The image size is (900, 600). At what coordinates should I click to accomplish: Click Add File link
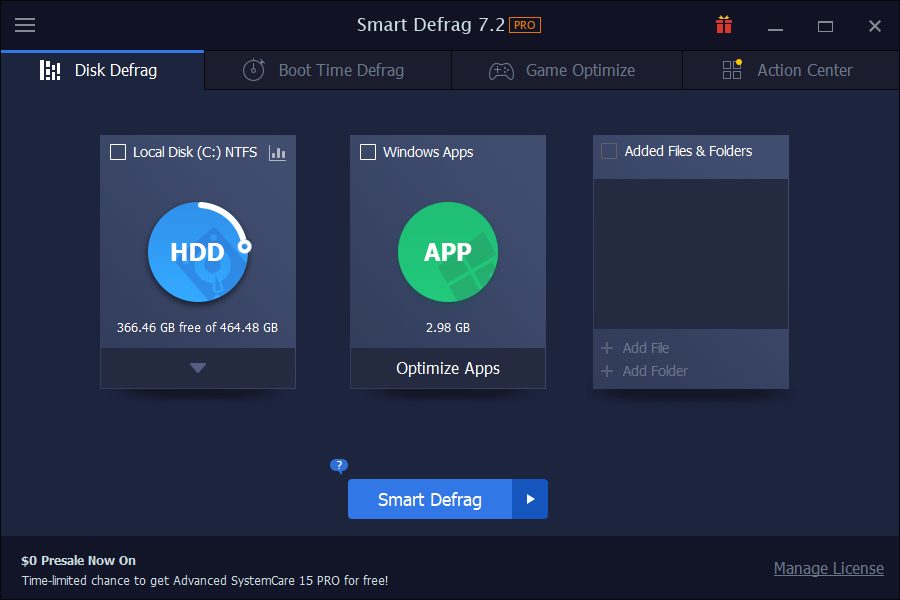[x=646, y=348]
